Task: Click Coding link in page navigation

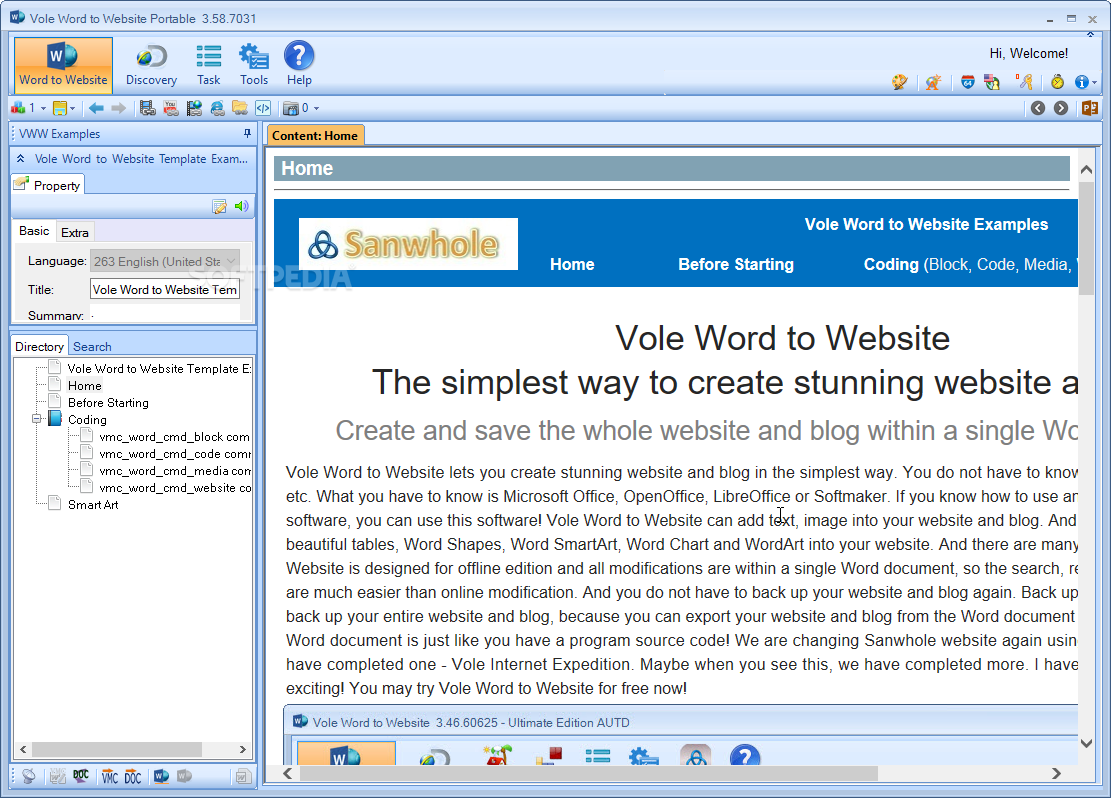Action: point(891,264)
